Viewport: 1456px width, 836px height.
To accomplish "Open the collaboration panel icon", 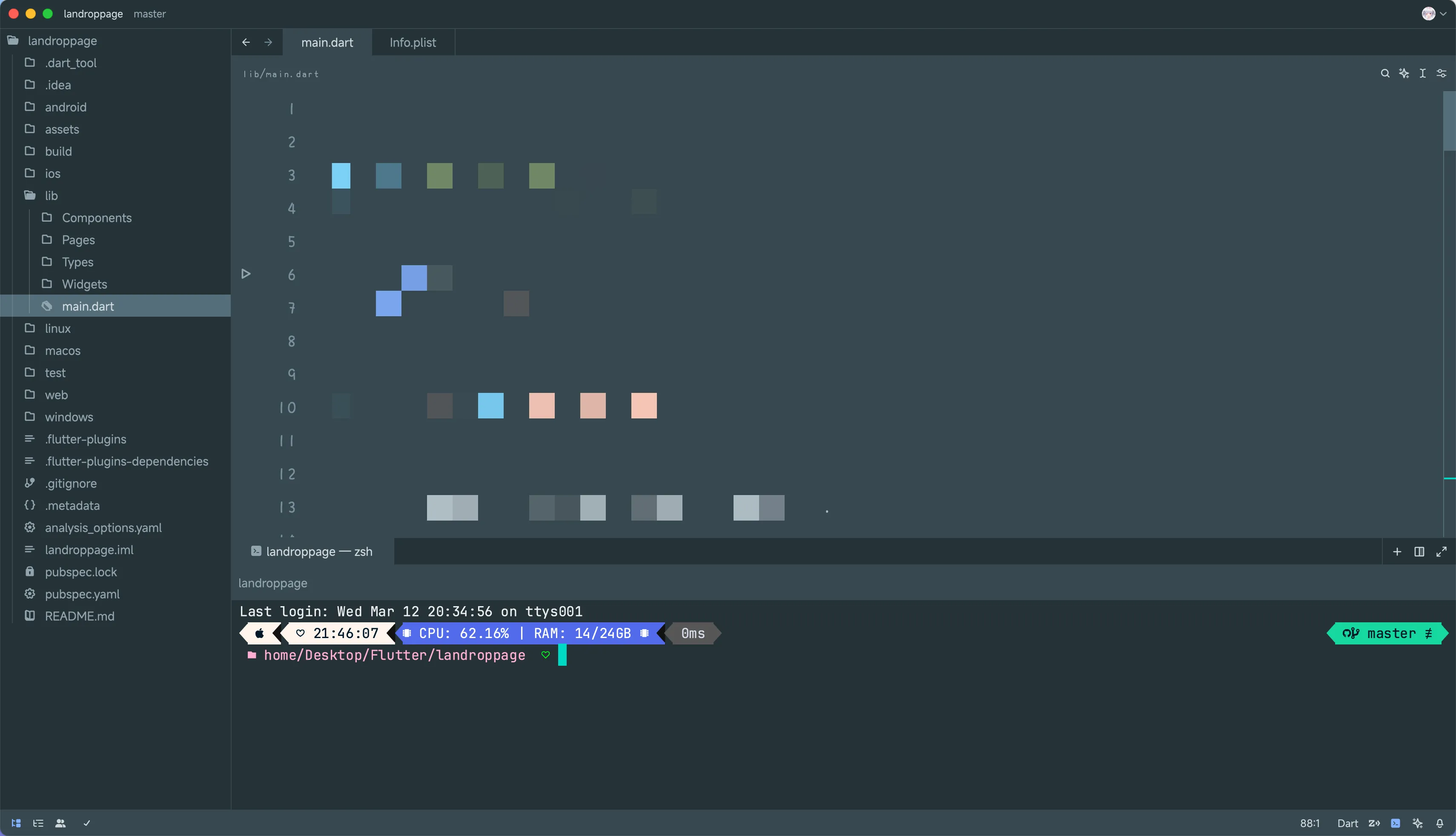I will (x=60, y=823).
